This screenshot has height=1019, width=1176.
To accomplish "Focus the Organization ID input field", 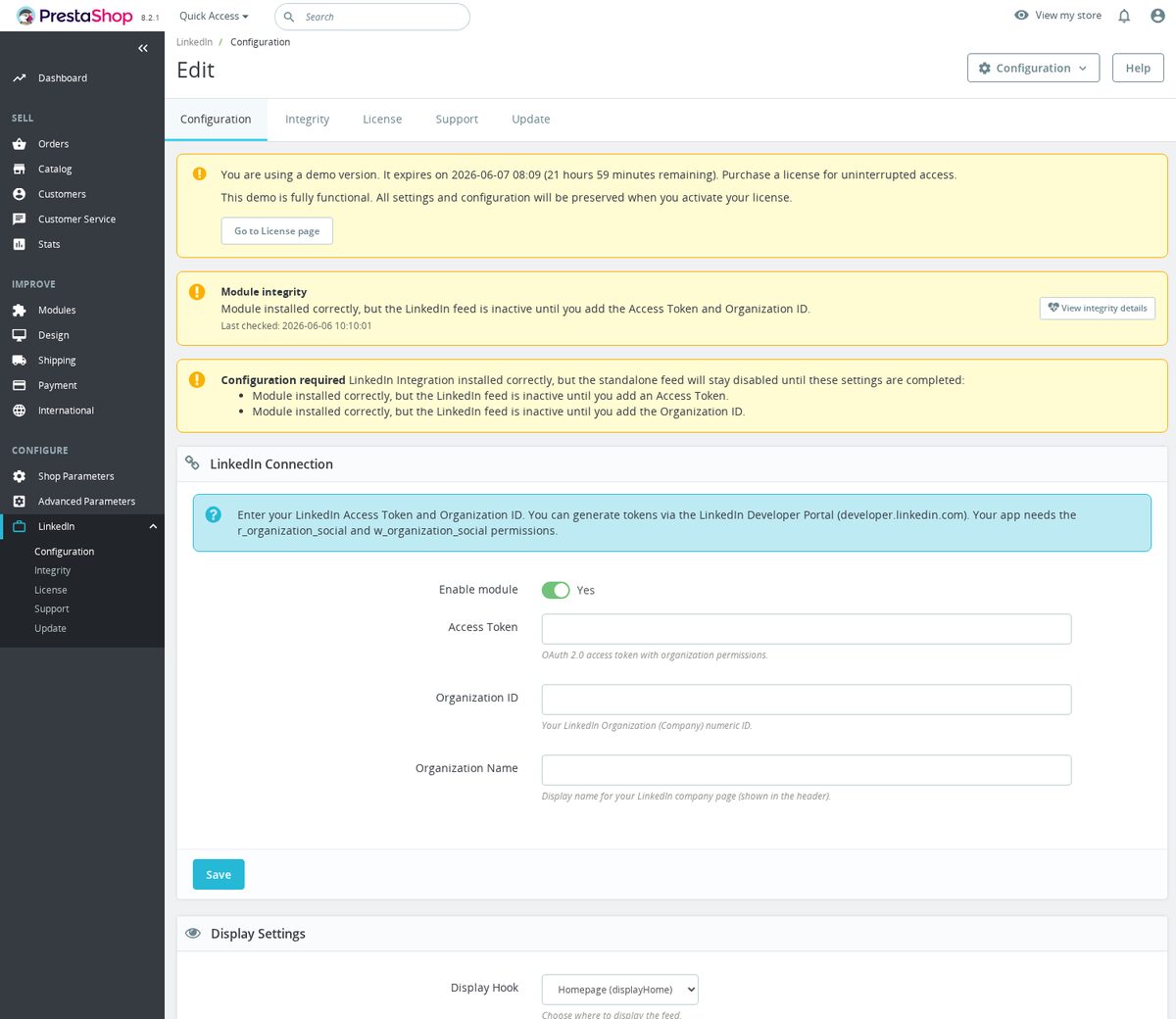I will coord(807,700).
